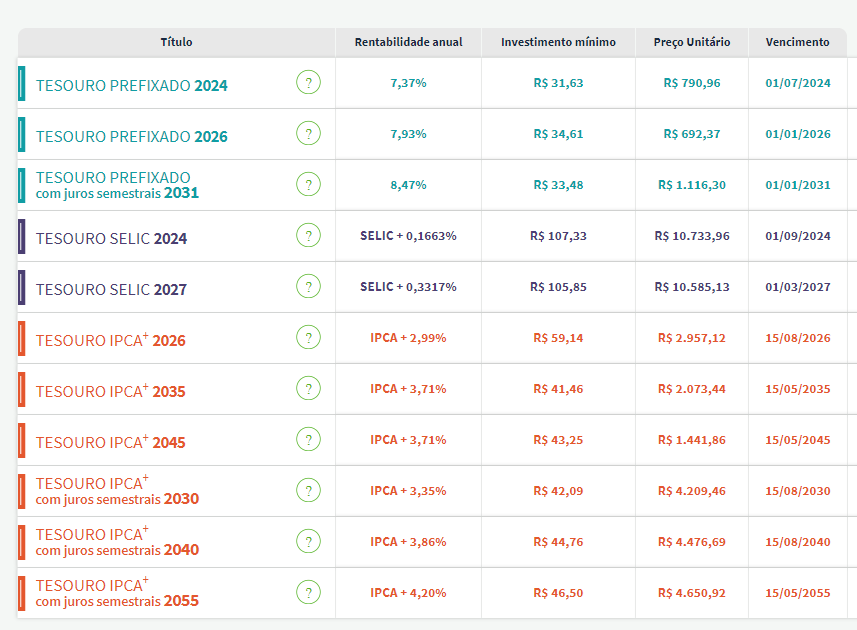
Task: Click the teal color bar of Prefixado 2026
Action: click(x=22, y=135)
